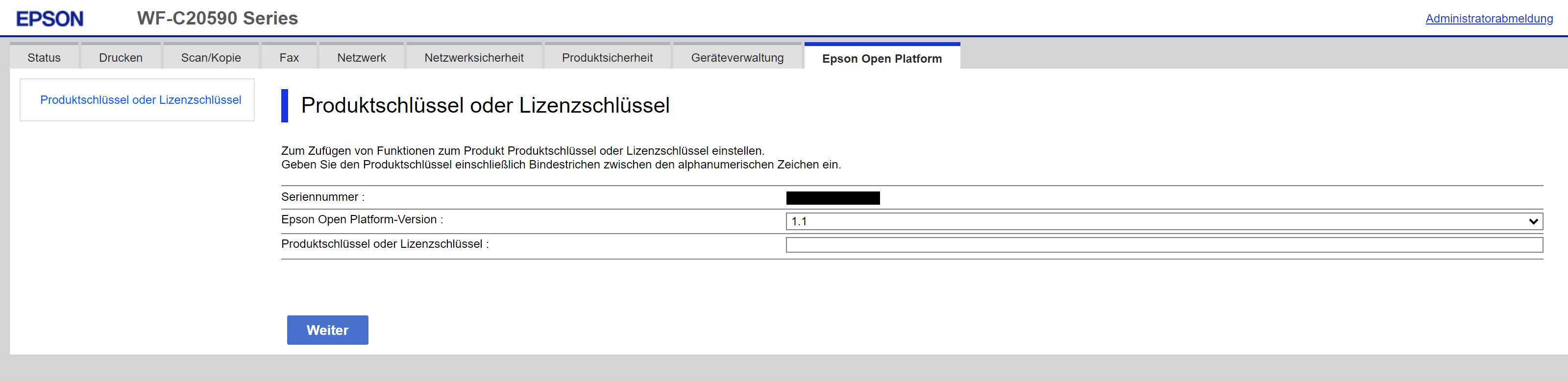The height and width of the screenshot is (381, 1568).
Task: Expand the Epson Open Platform-Version dropdown
Action: (x=1164, y=221)
